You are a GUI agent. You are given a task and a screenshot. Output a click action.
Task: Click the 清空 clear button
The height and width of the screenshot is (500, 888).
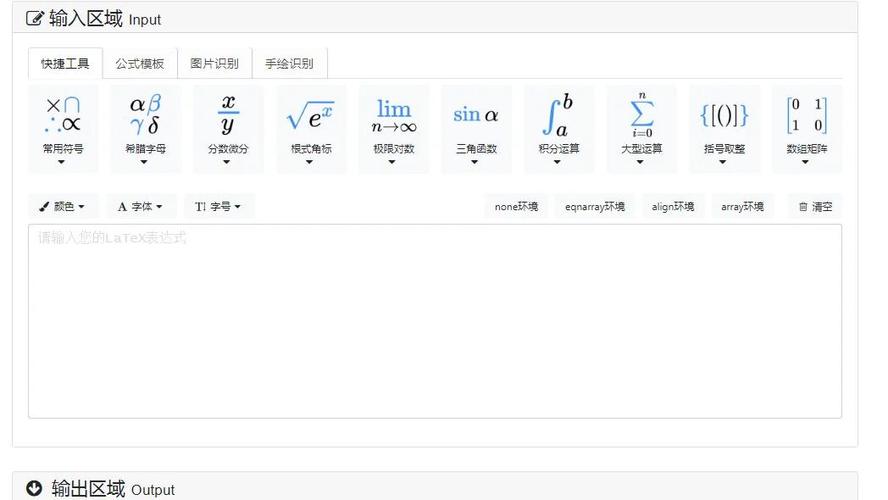tap(815, 207)
